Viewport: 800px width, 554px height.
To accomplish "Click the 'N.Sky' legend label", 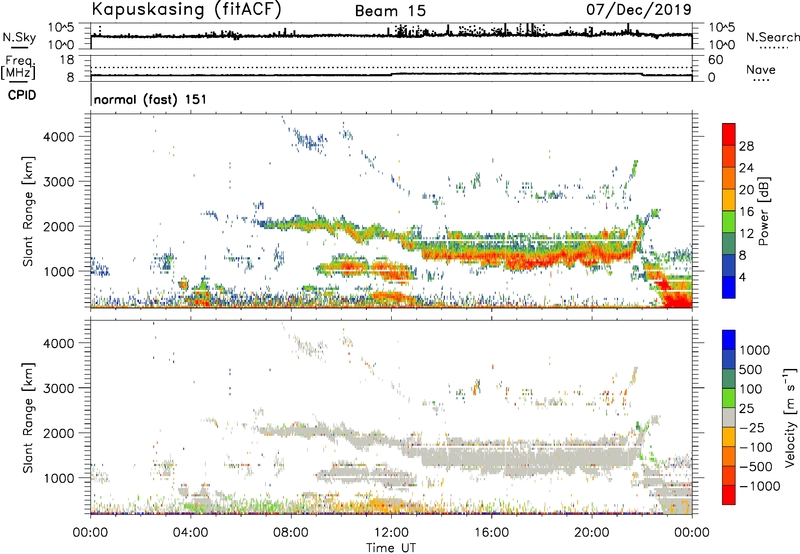I will tap(19, 37).
